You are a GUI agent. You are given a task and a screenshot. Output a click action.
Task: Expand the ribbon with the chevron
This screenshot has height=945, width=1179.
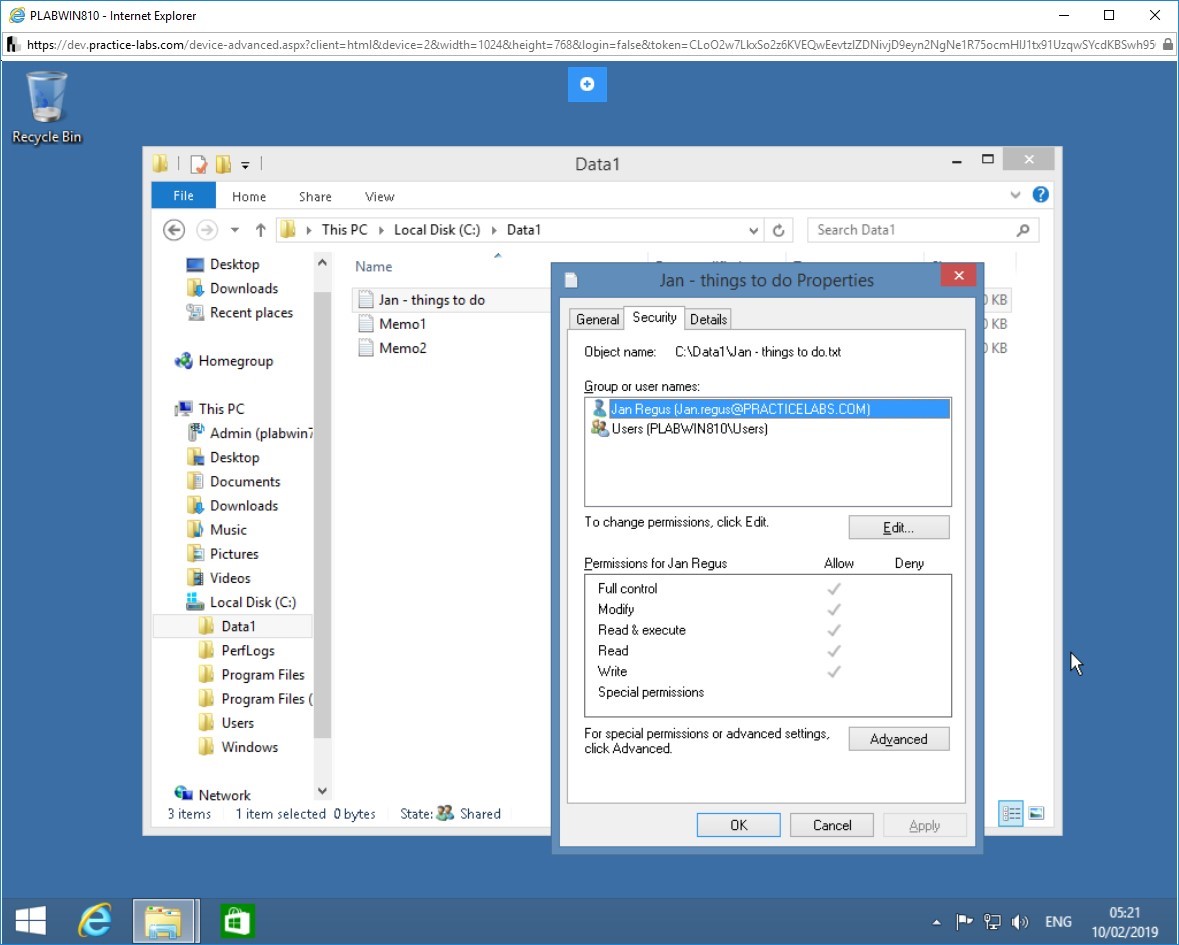pyautogui.click(x=1015, y=195)
